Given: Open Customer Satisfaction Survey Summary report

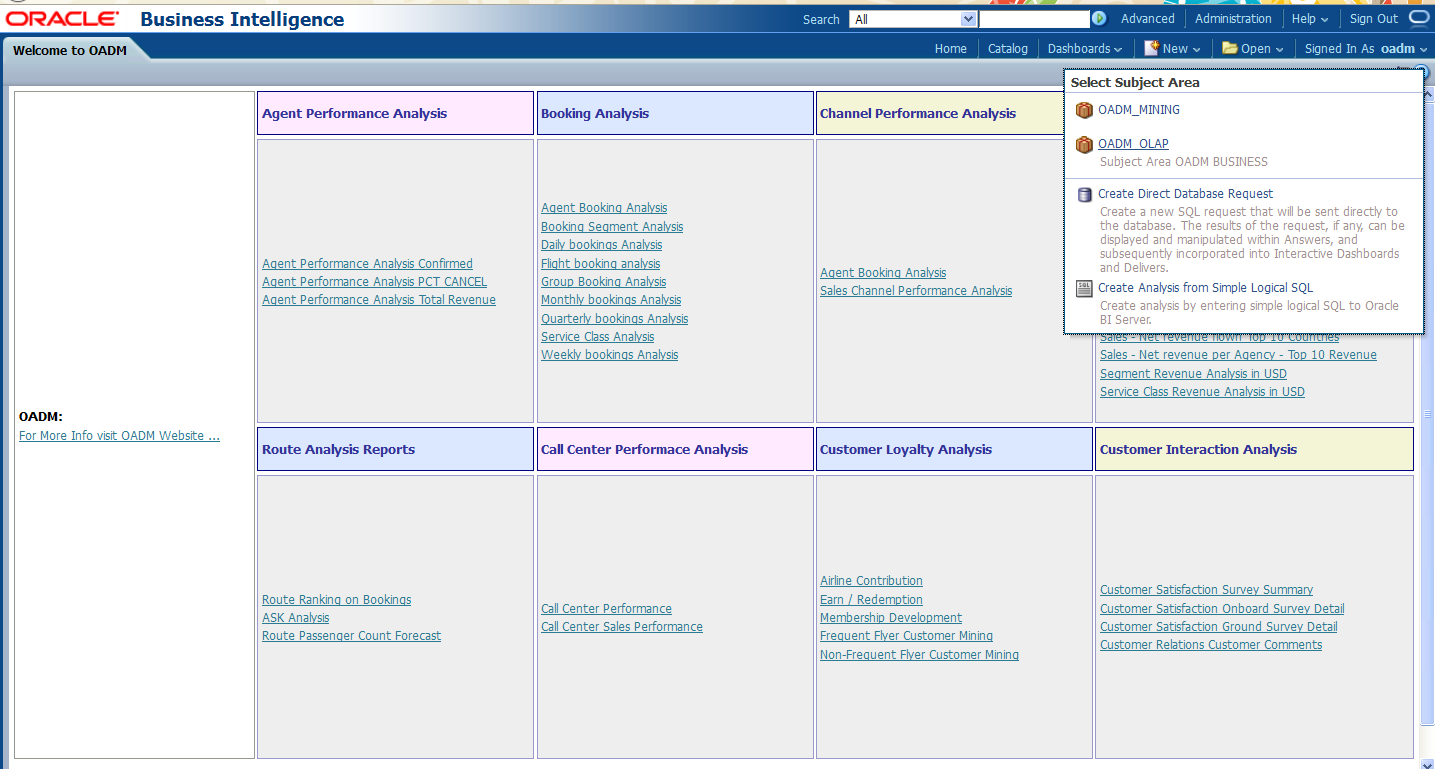Looking at the screenshot, I should point(1206,590).
